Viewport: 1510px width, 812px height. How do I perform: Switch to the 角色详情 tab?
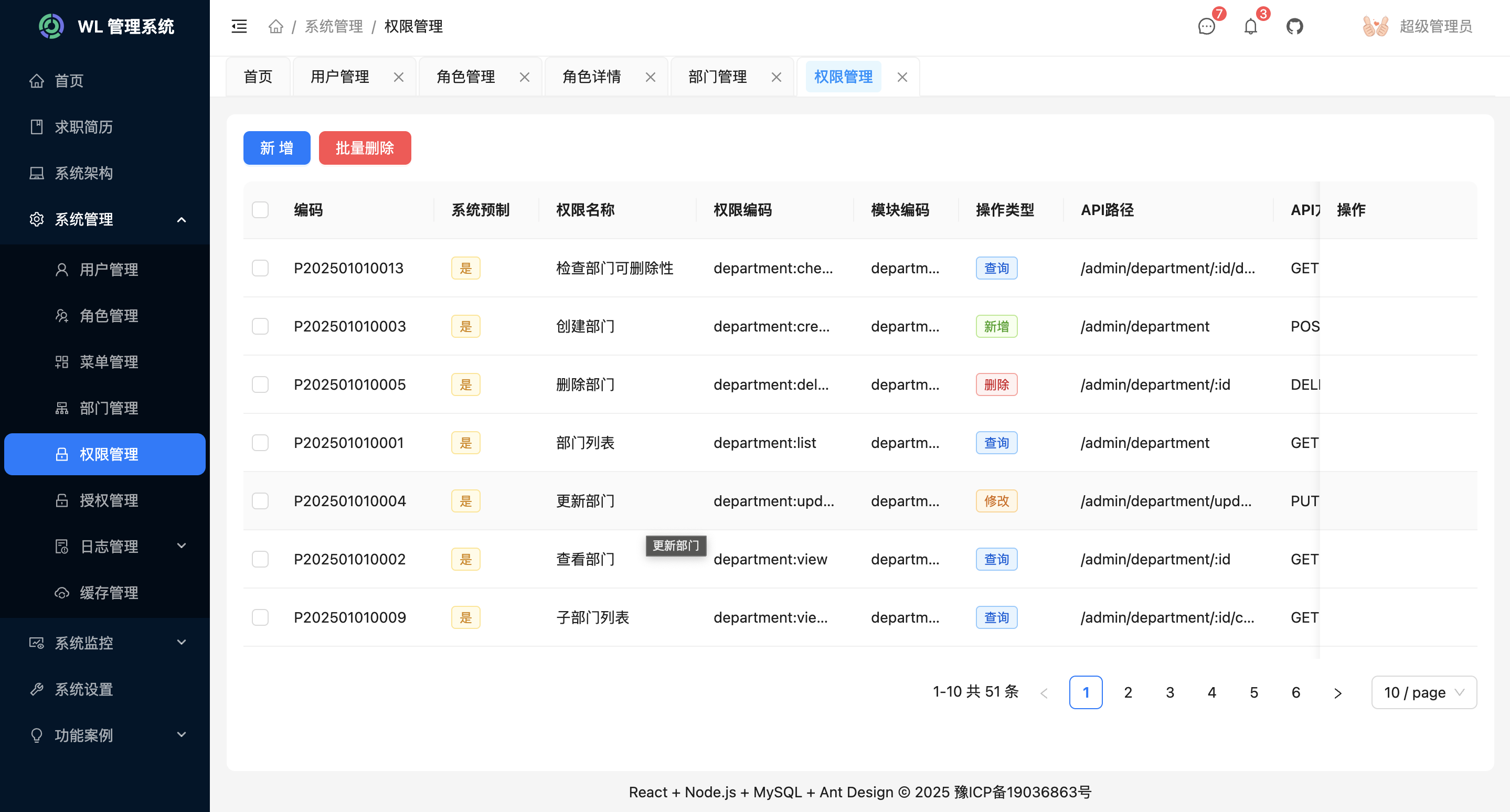click(x=592, y=76)
